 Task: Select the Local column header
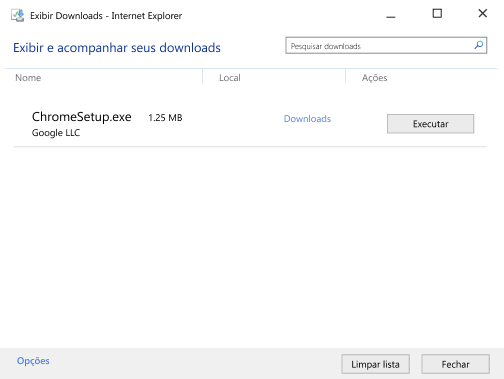point(230,78)
